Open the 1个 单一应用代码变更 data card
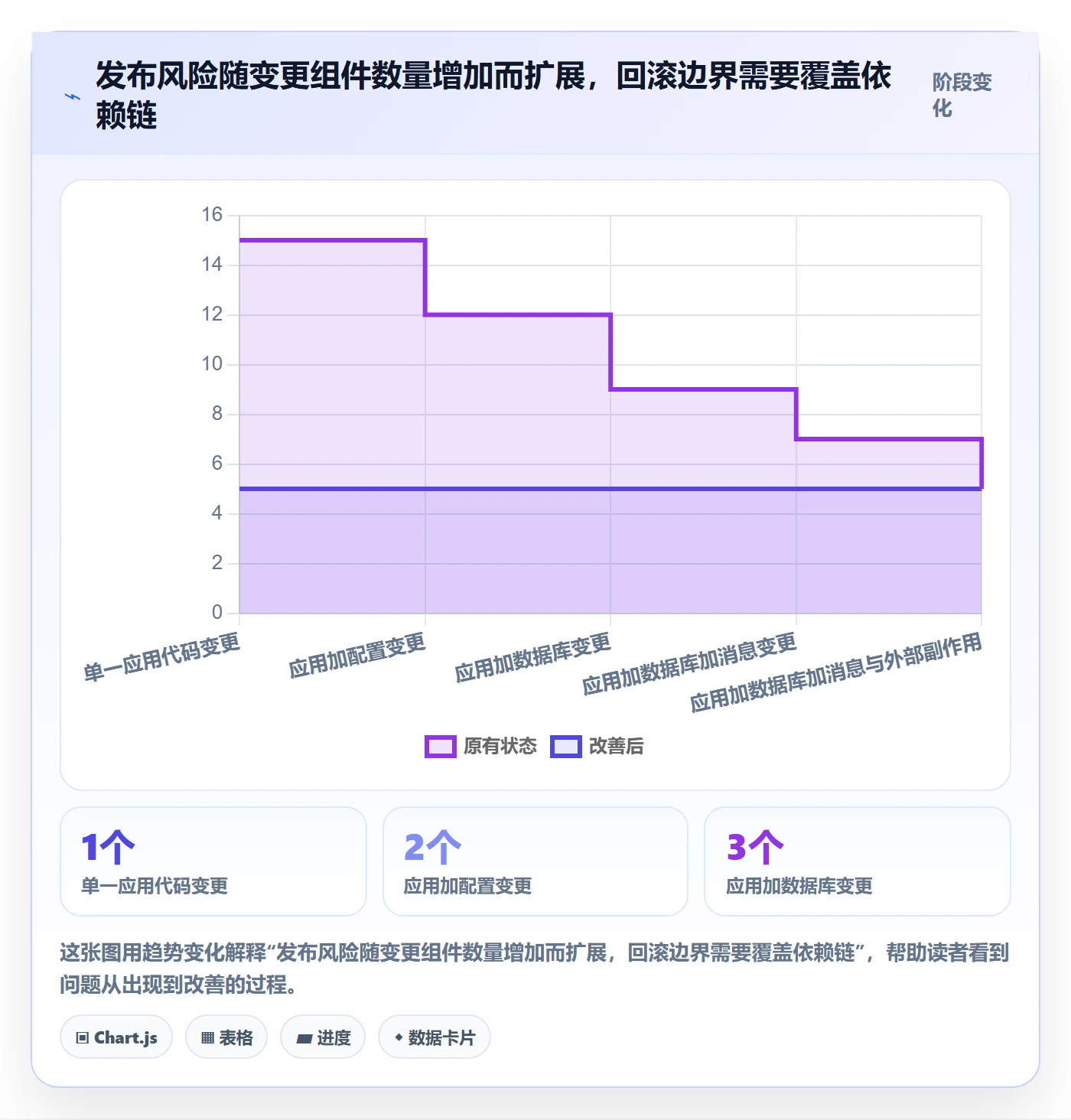The width and height of the screenshot is (1071, 1120). click(213, 861)
